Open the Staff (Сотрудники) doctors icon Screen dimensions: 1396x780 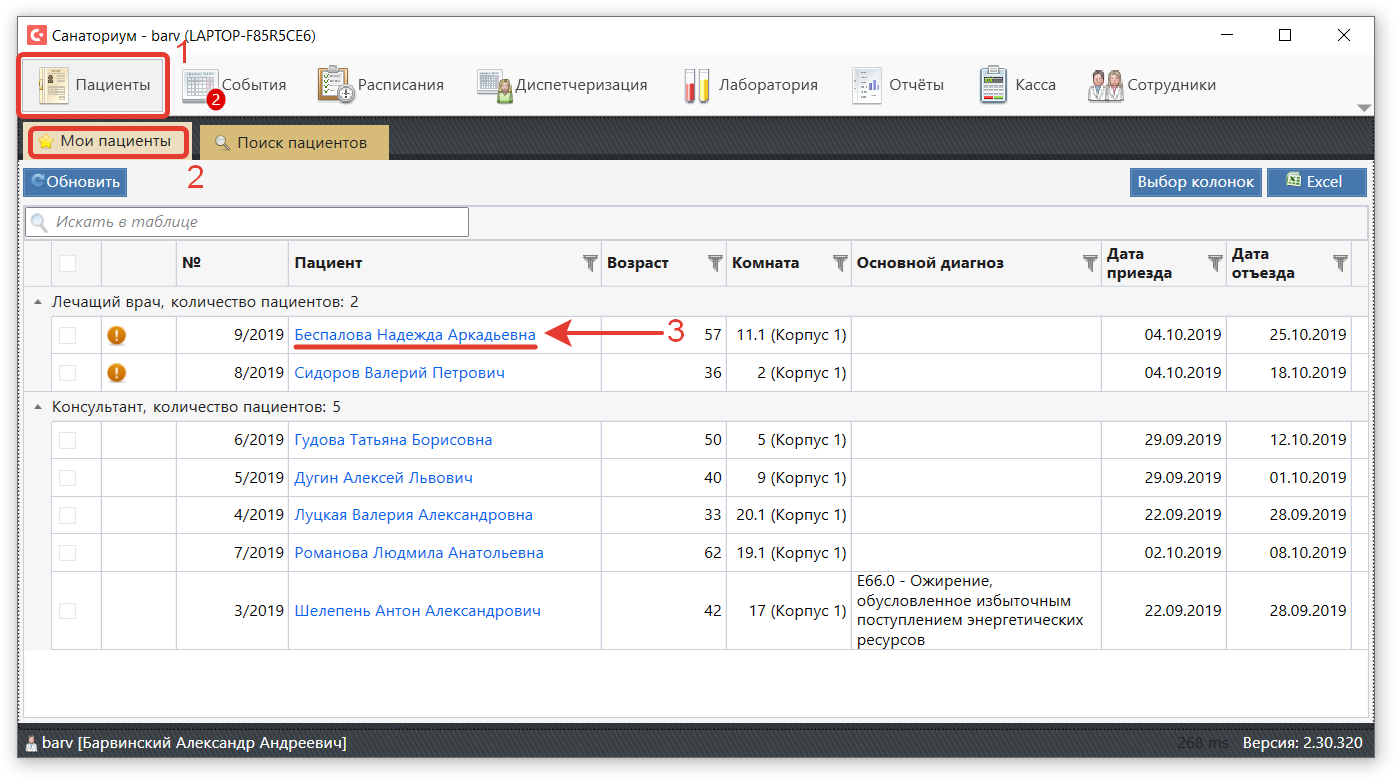pos(1105,85)
